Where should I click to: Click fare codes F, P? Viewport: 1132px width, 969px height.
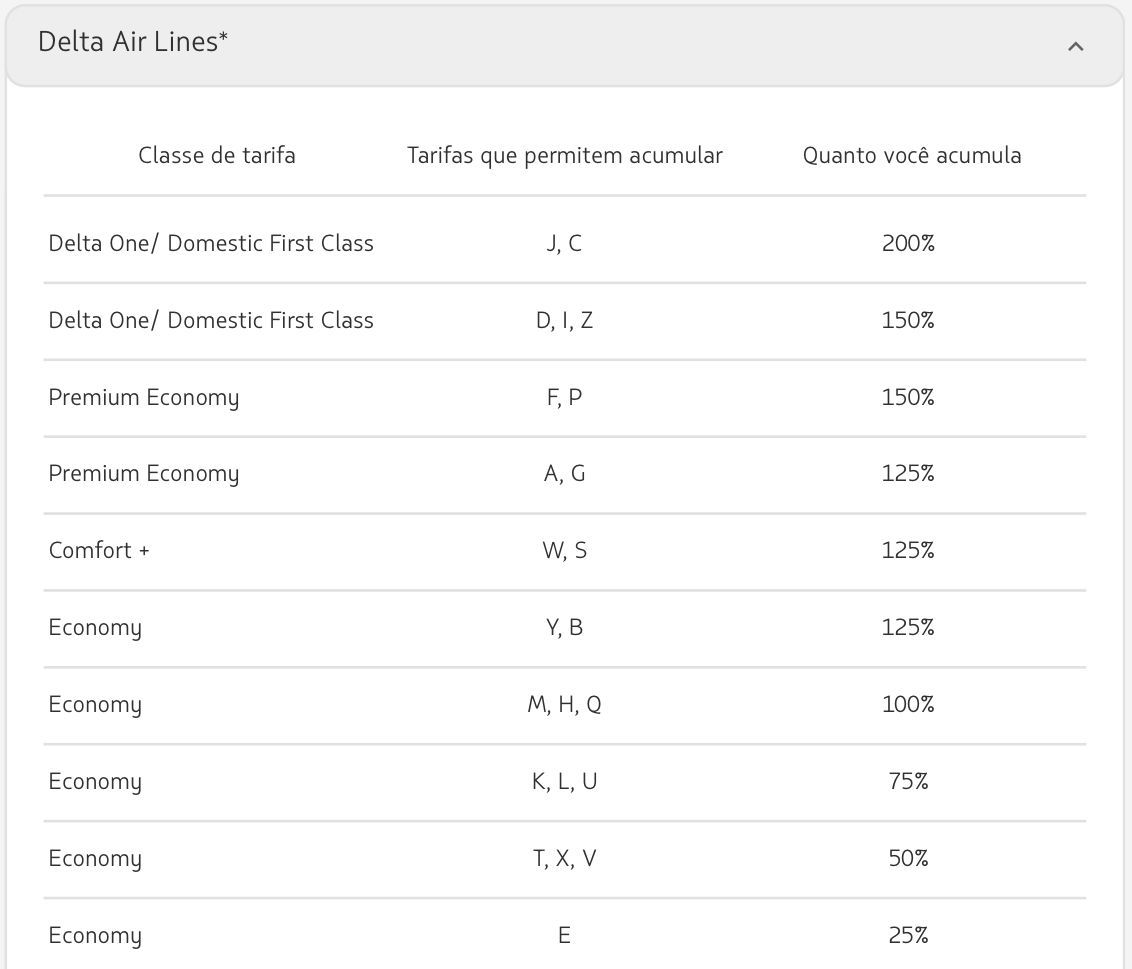tap(565, 398)
